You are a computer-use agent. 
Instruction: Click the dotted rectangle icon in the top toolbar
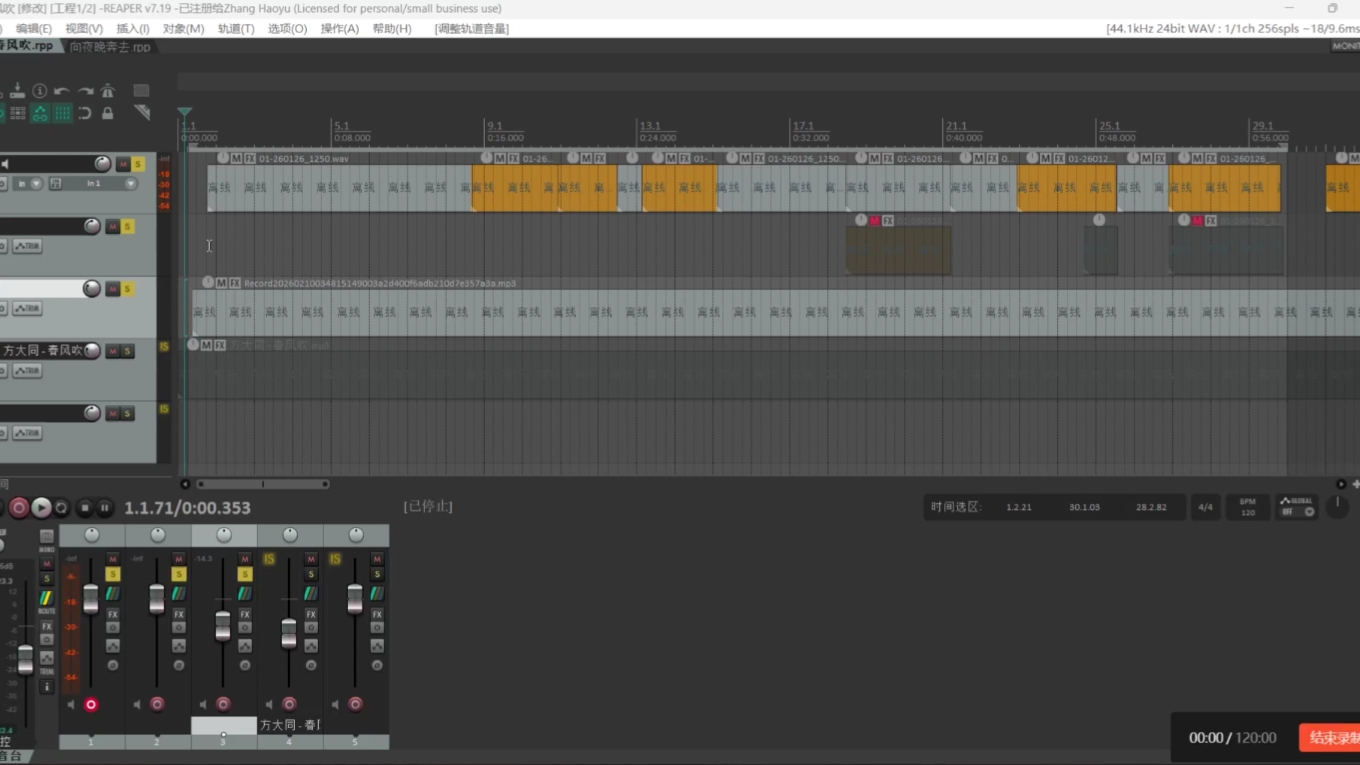tap(141, 91)
